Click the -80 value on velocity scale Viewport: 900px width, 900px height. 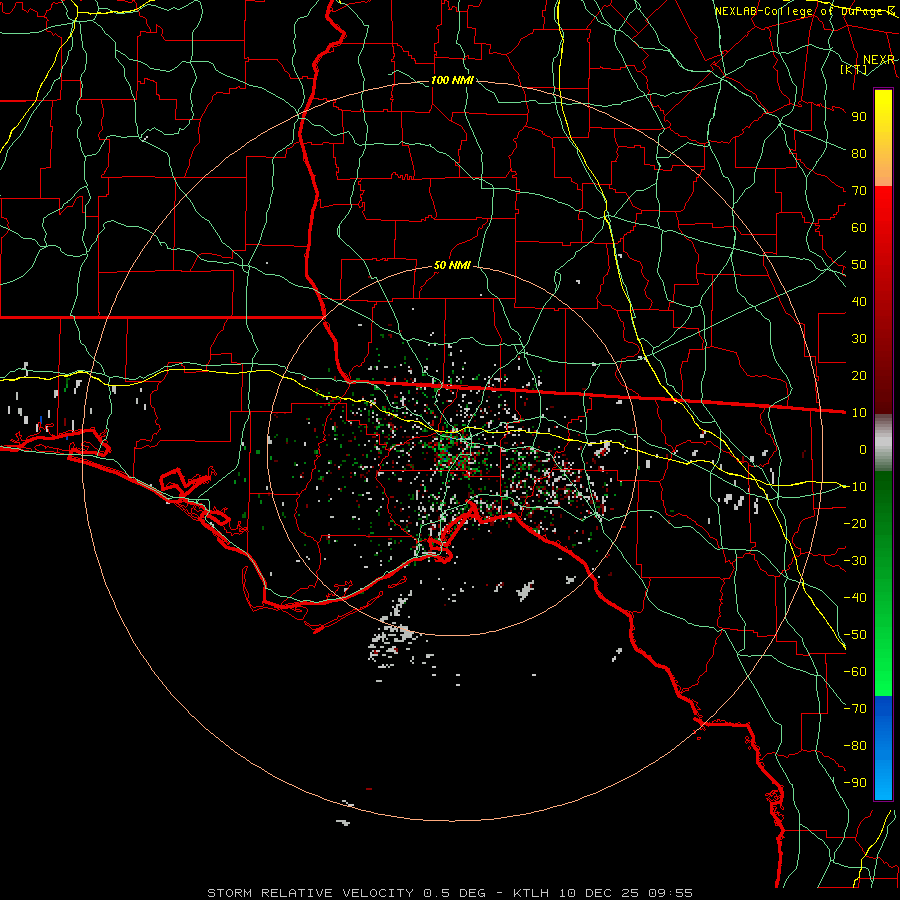click(855, 746)
